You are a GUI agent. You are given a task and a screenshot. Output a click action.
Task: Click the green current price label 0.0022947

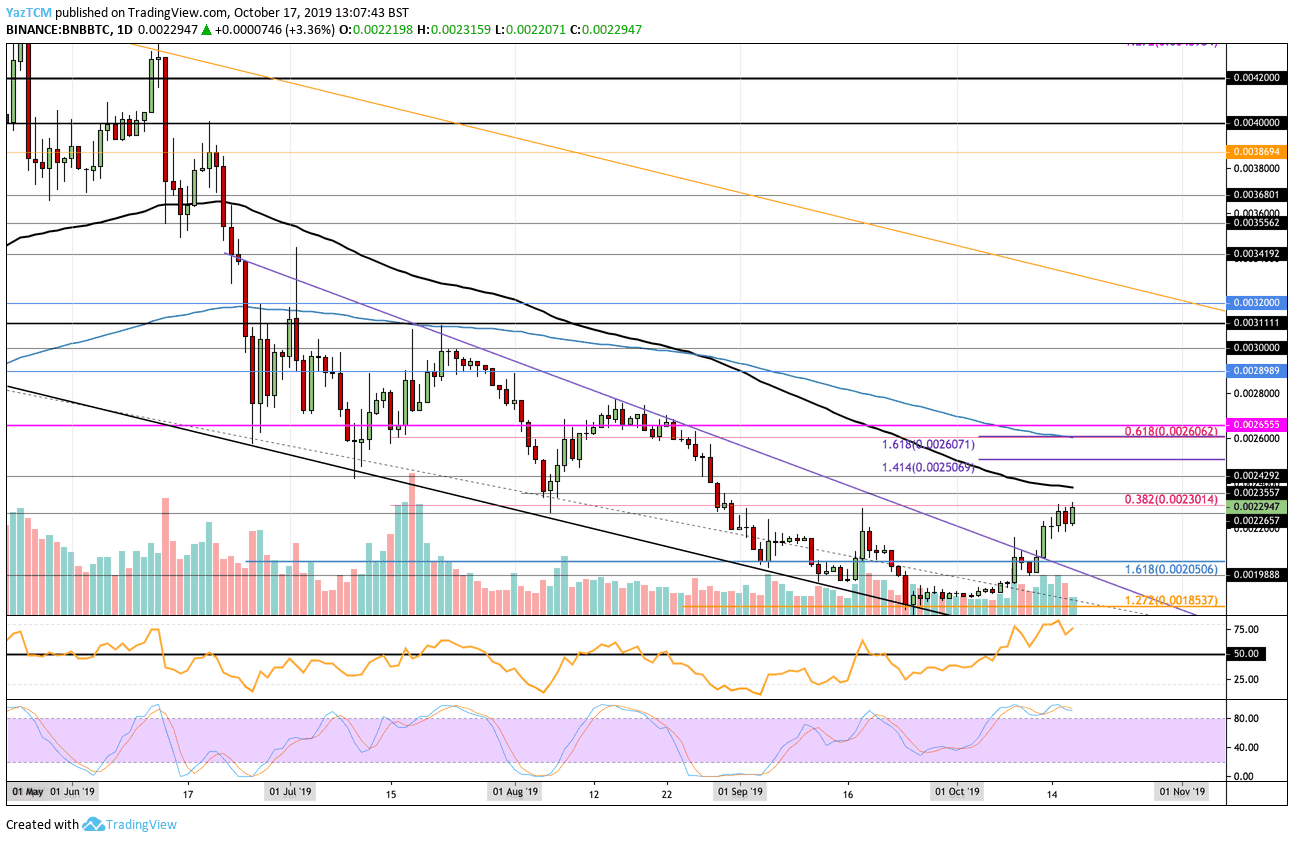pyautogui.click(x=1256, y=507)
